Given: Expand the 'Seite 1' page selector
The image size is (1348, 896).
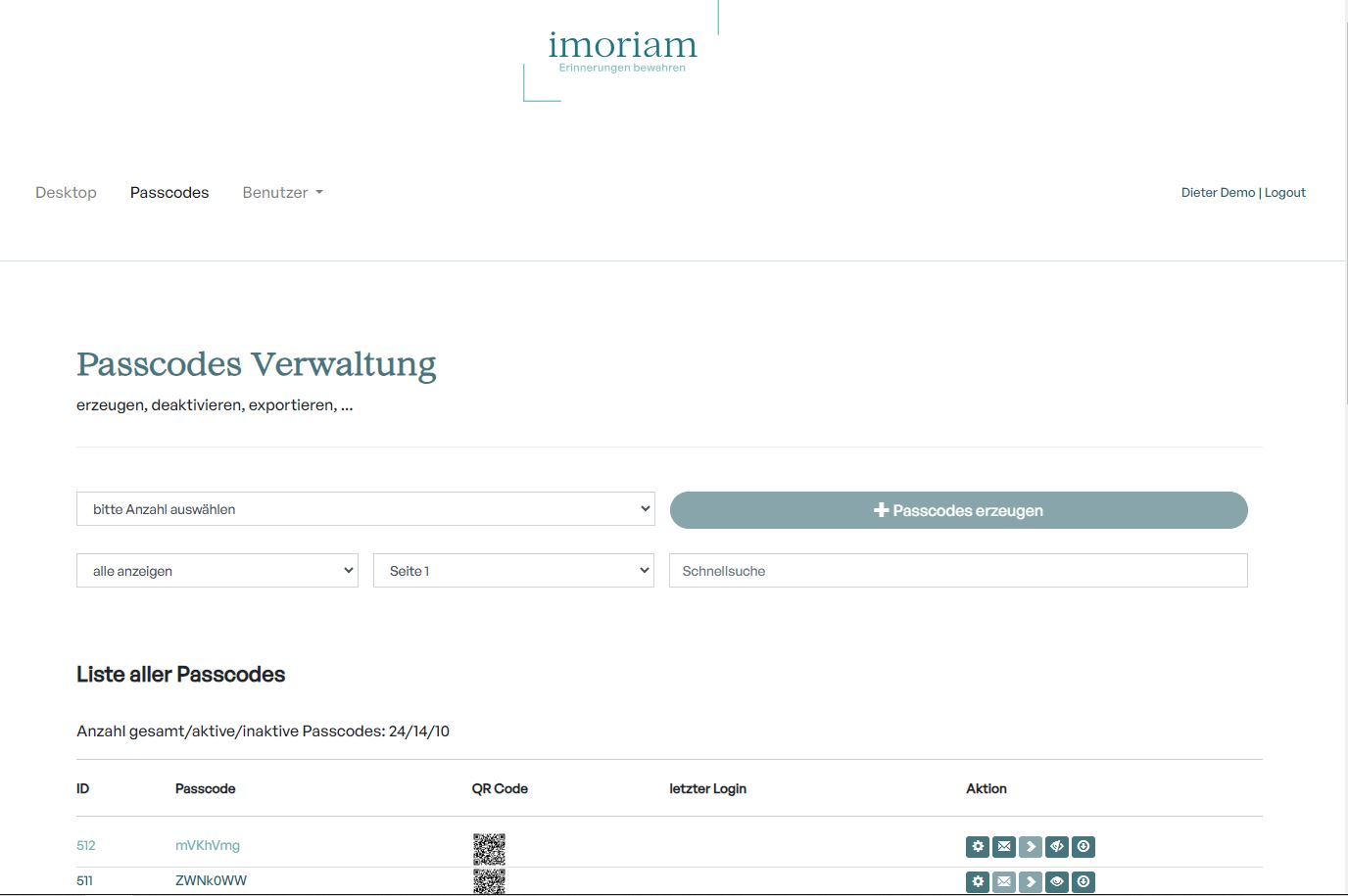Looking at the screenshot, I should (513, 571).
